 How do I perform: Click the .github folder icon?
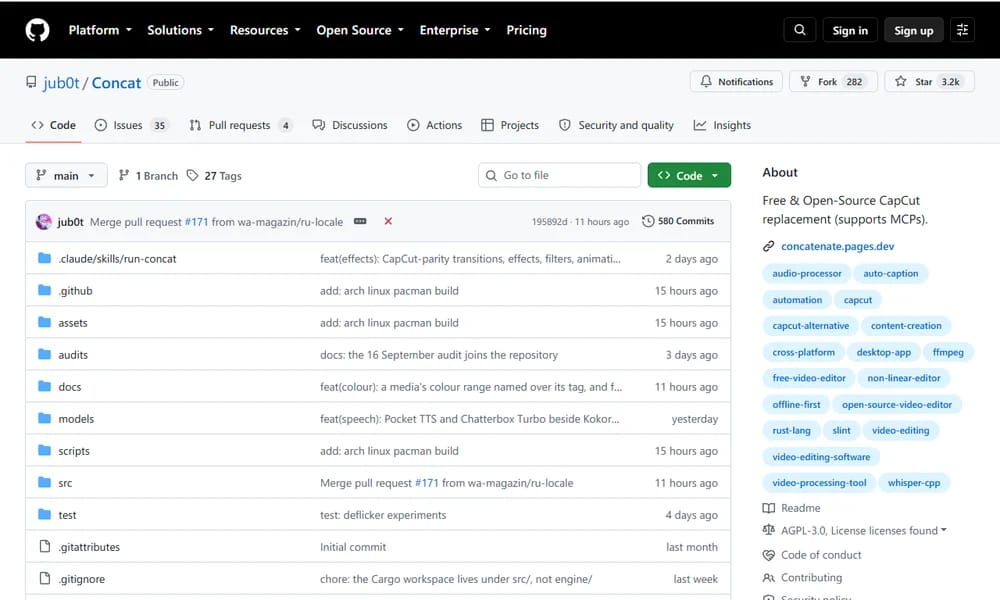(x=44, y=290)
